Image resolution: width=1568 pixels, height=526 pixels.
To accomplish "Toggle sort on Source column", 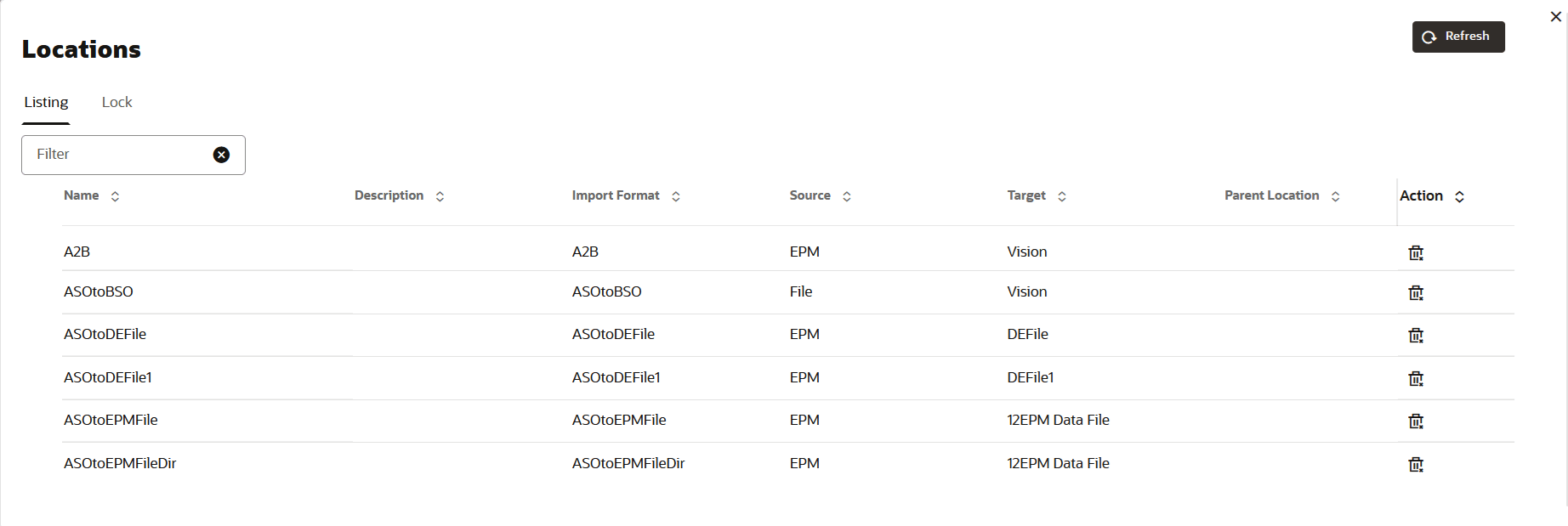I will [847, 196].
